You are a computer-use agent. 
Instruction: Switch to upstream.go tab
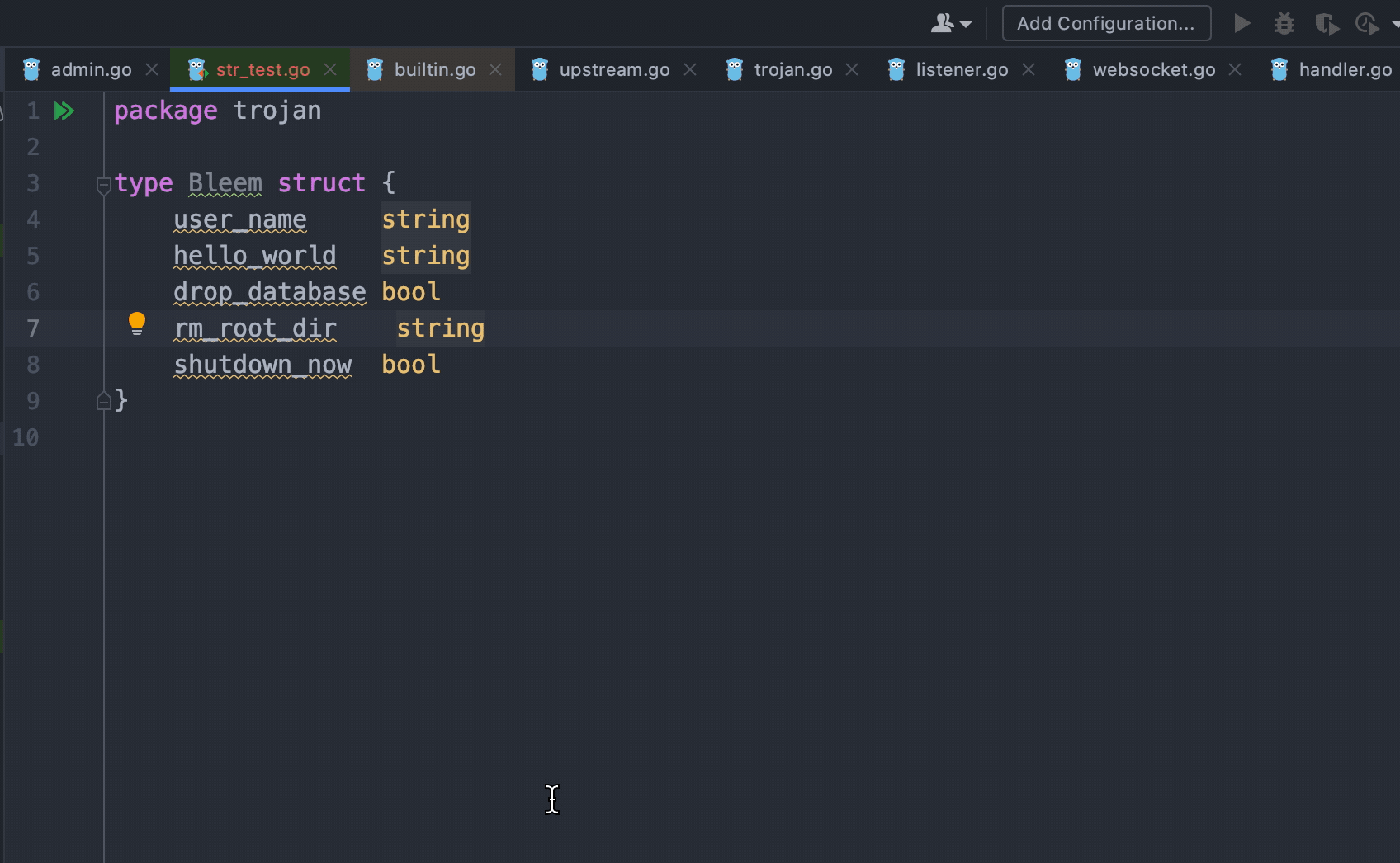(x=614, y=70)
